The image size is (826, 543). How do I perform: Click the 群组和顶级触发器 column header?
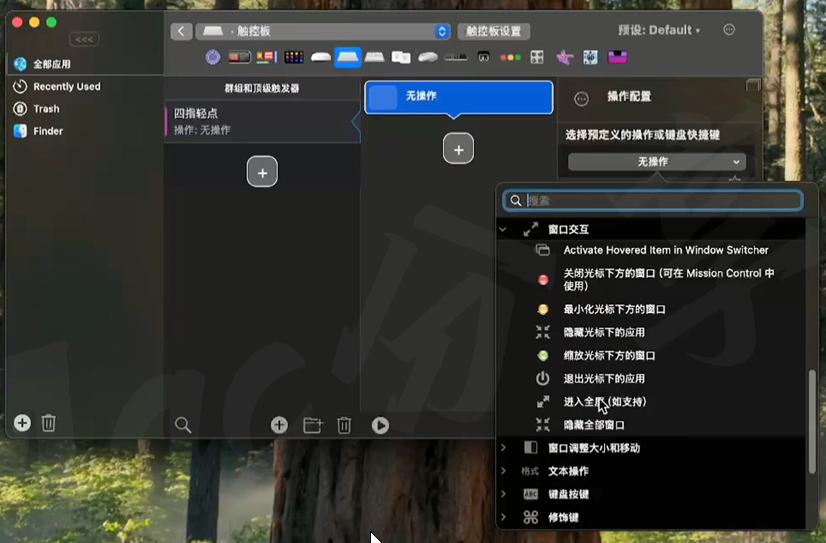pos(262,88)
